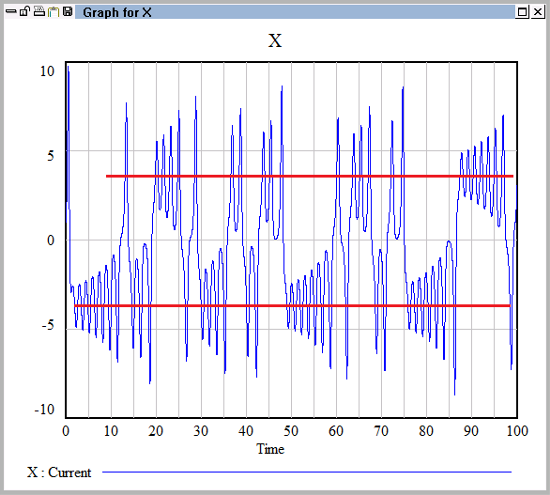Toggle the padlock lock icon
The width and height of the screenshot is (550, 495).
pos(25,12)
